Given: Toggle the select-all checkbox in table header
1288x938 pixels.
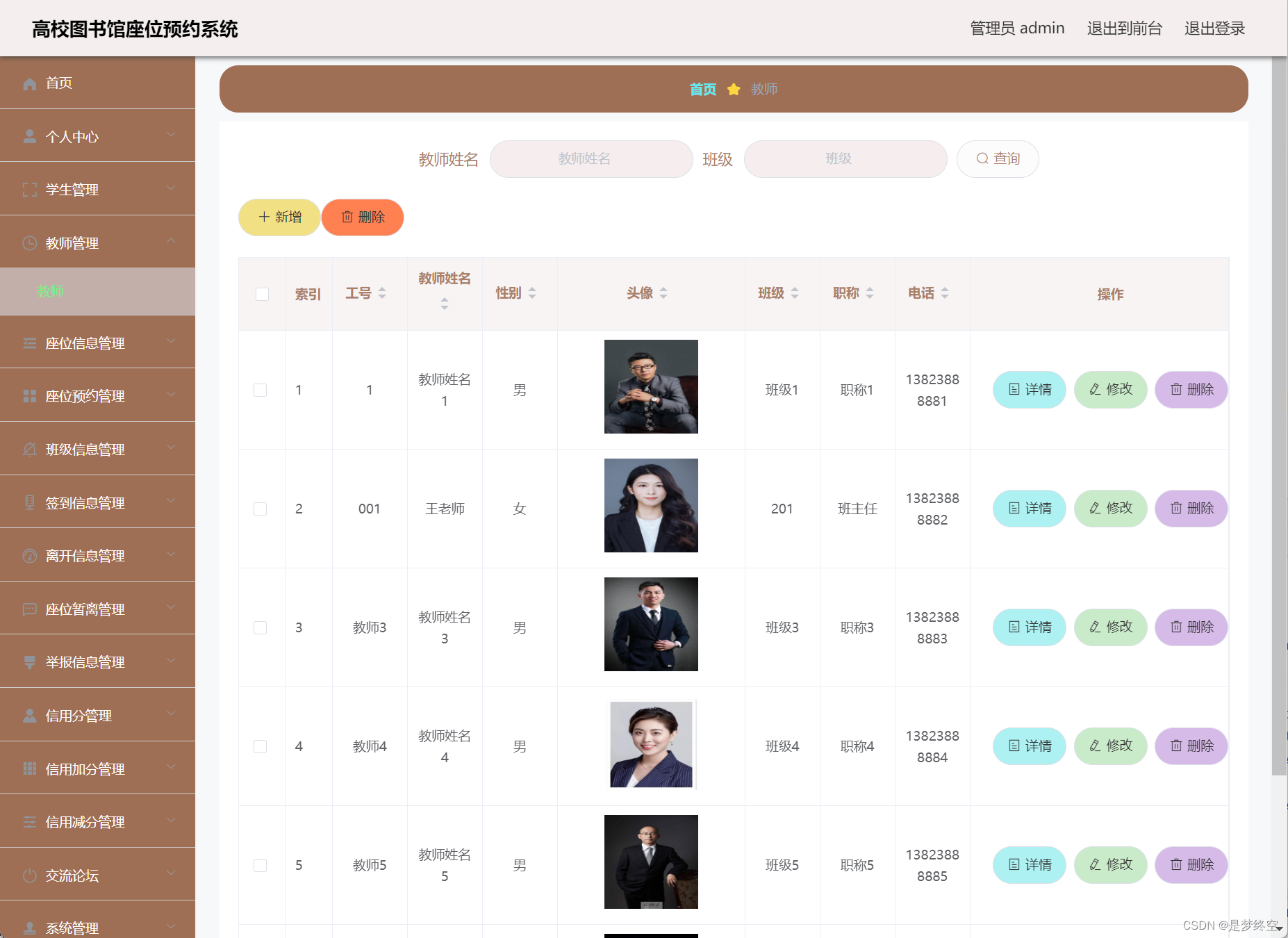Looking at the screenshot, I should click(x=262, y=294).
